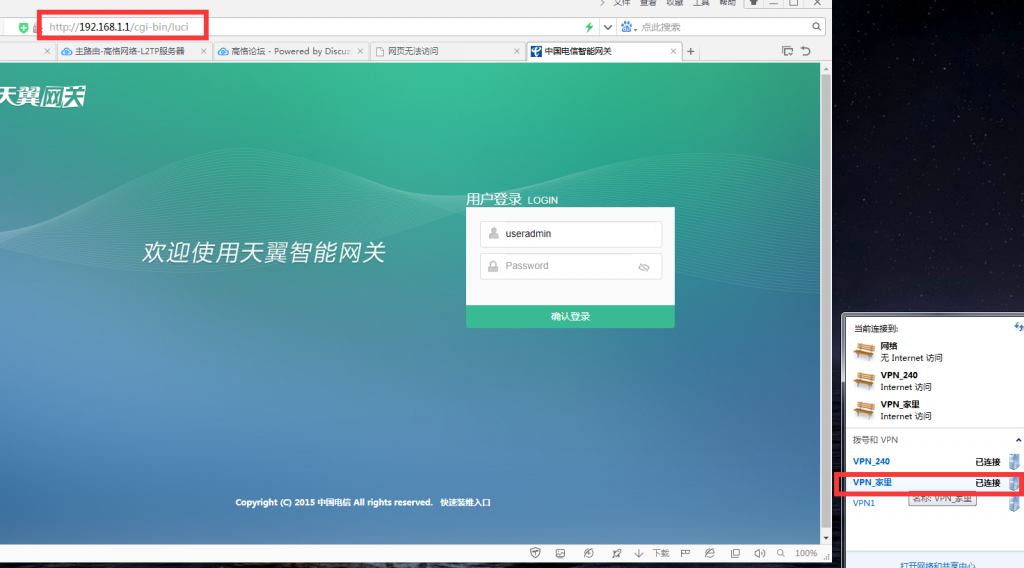
Task: Switch to the 高格论坛 Powered by Discuz tab
Action: pyautogui.click(x=290, y=51)
